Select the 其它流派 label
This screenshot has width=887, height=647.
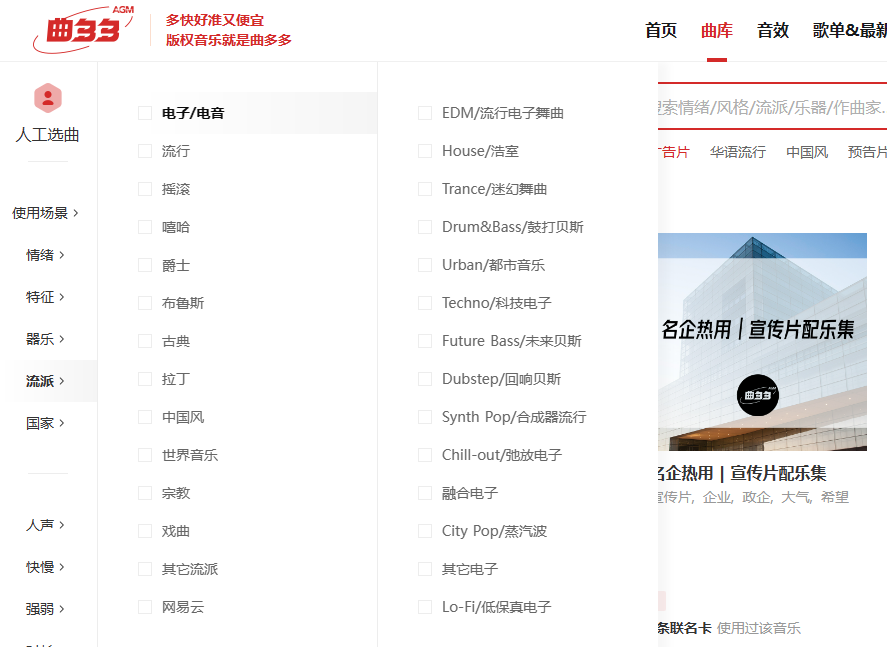(x=190, y=569)
